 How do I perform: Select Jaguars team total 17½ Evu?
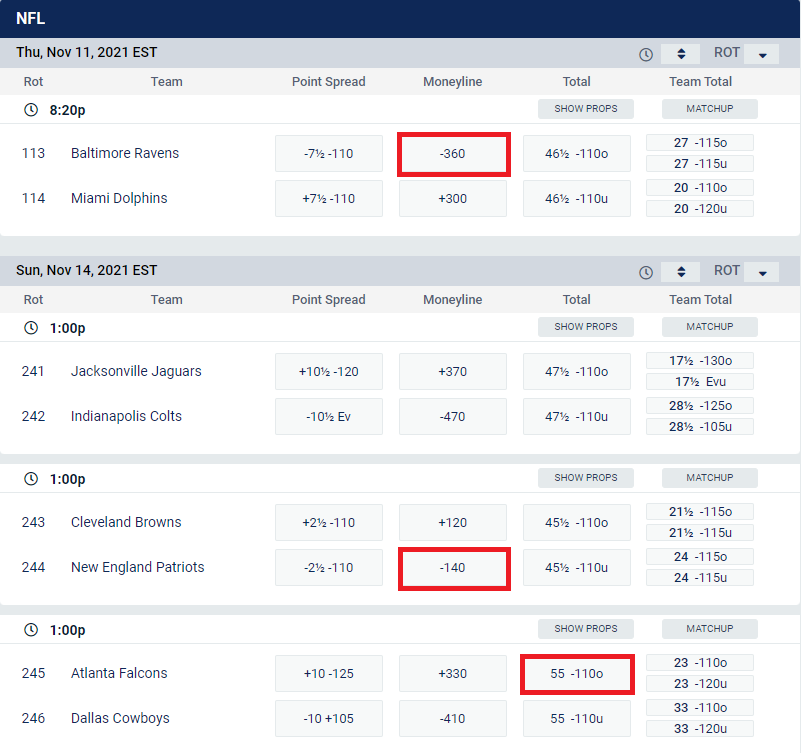point(700,382)
